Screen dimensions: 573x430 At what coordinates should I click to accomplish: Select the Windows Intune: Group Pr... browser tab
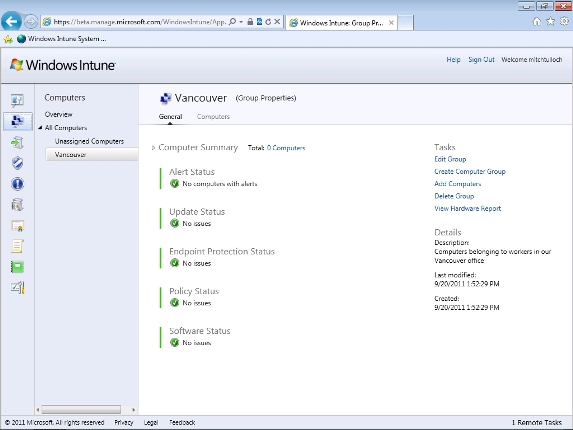click(x=337, y=23)
